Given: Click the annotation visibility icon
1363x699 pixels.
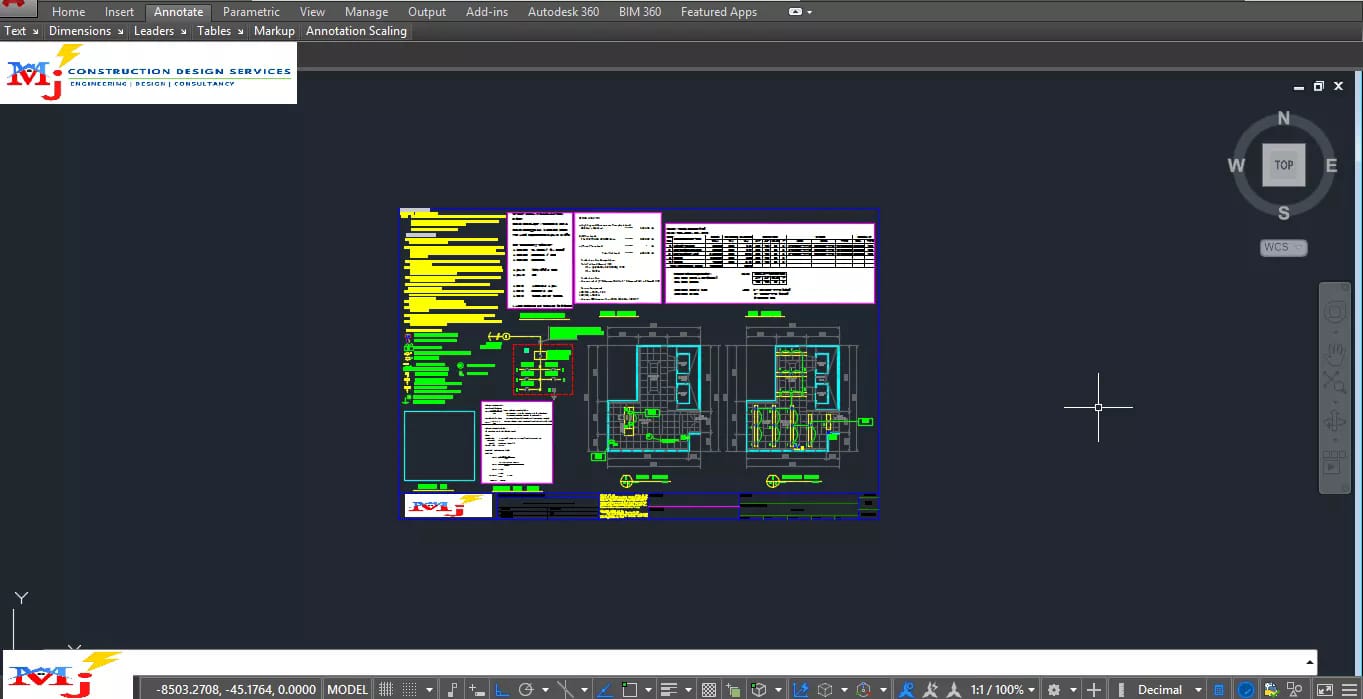Looking at the screenshot, I should tap(907, 689).
